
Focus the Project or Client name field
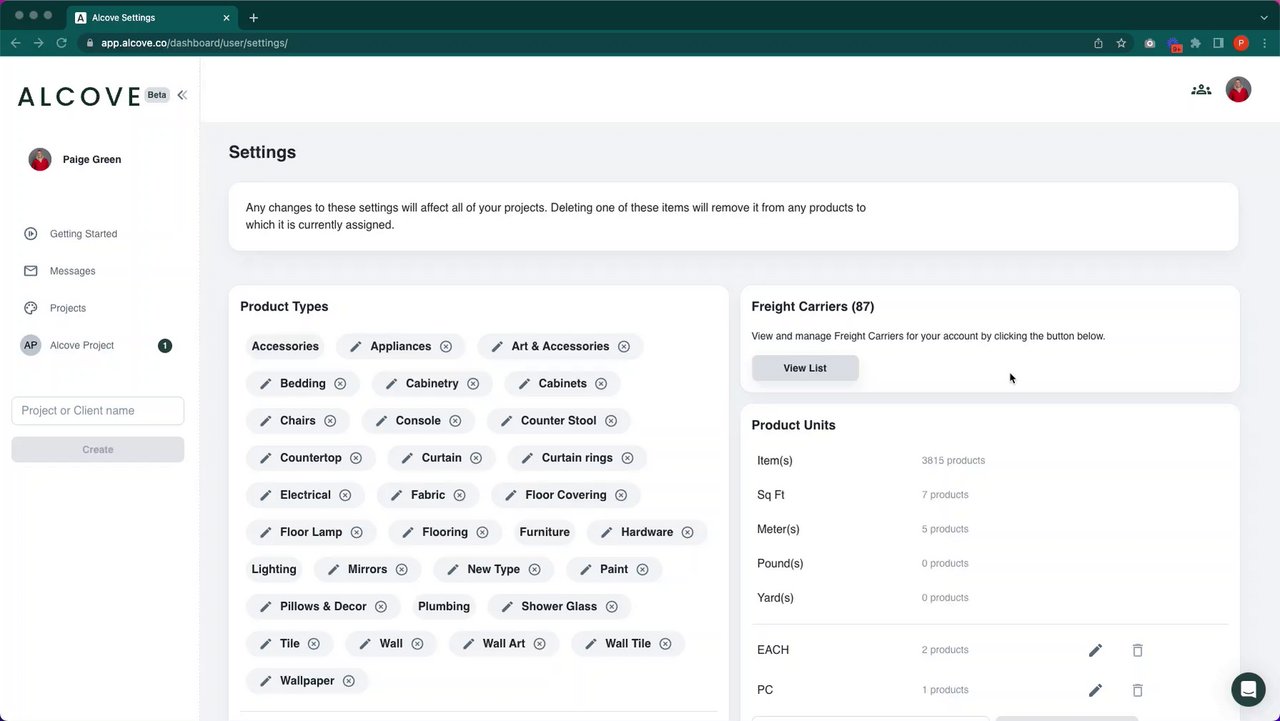pyautogui.click(x=98, y=411)
